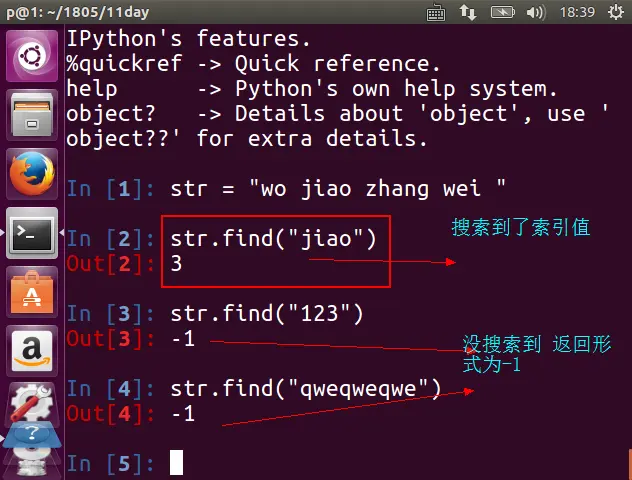Viewport: 632px width, 480px height.
Task: Open the power session gear menu
Action: (615, 12)
